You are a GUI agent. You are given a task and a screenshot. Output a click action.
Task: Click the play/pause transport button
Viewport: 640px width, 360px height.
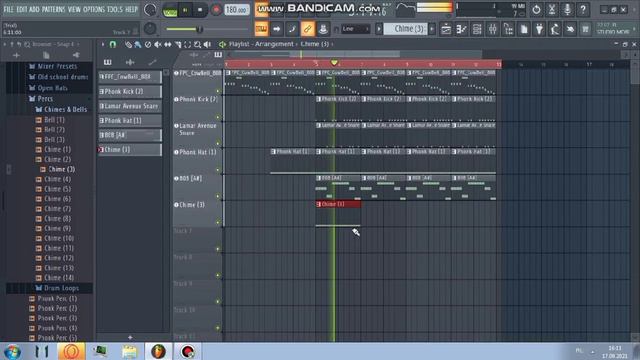pos(185,10)
